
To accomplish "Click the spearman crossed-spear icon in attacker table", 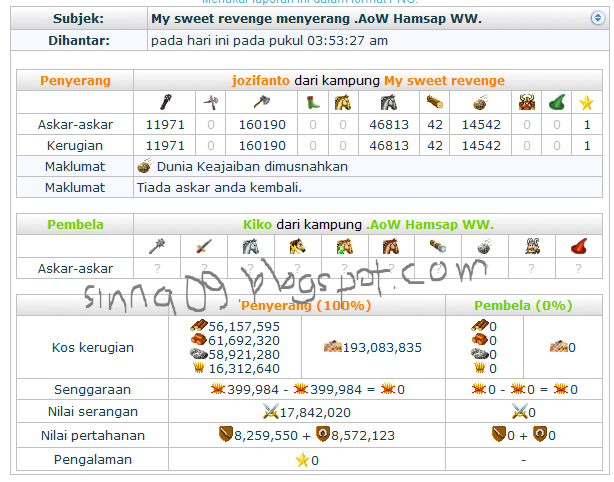I will (x=210, y=103).
